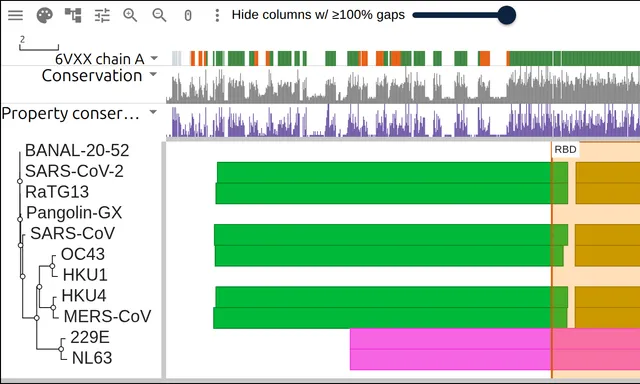640x384 pixels.
Task: Select the SARS-CoV sequence label
Action: [x=73, y=233]
